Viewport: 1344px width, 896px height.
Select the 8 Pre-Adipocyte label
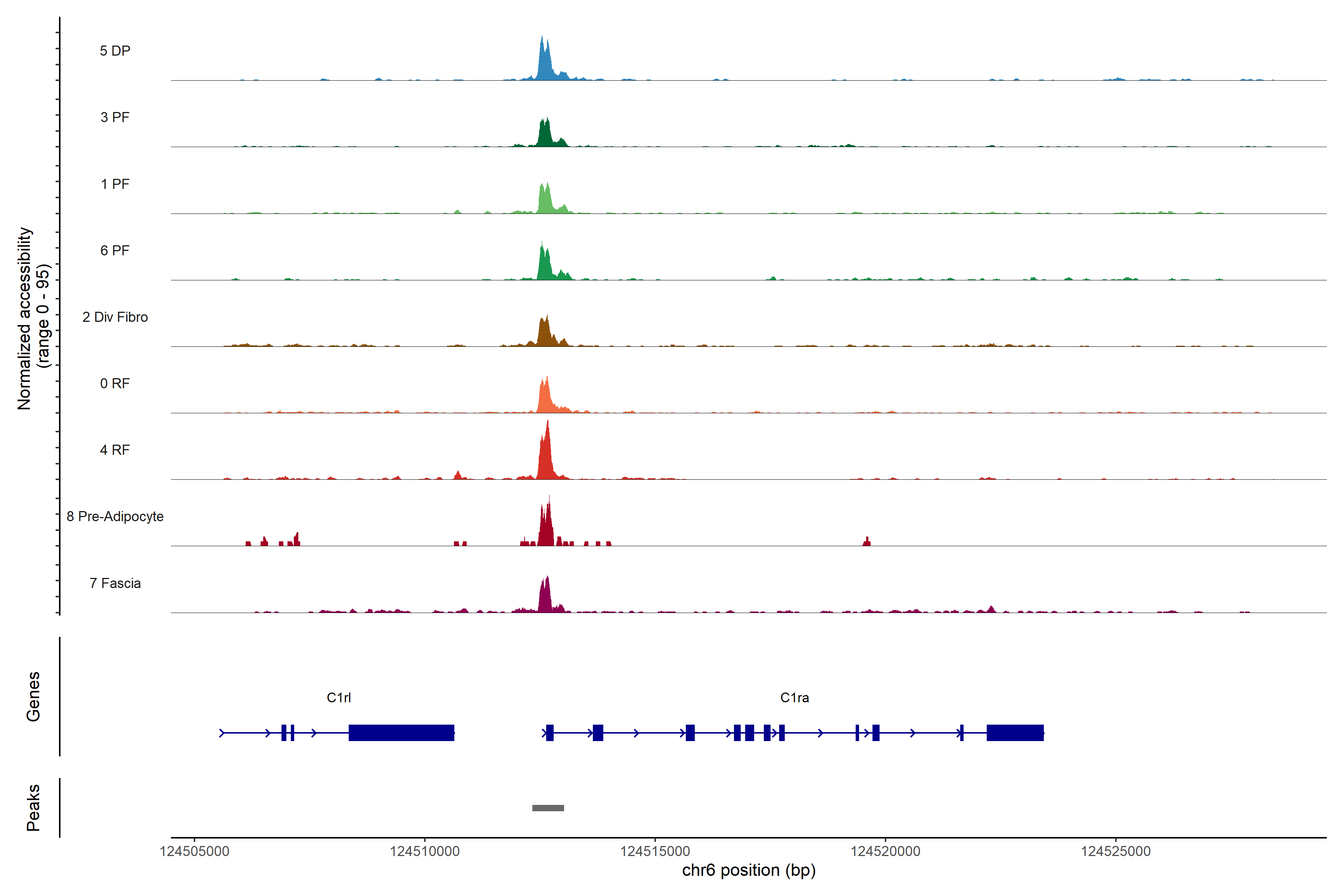click(x=115, y=517)
